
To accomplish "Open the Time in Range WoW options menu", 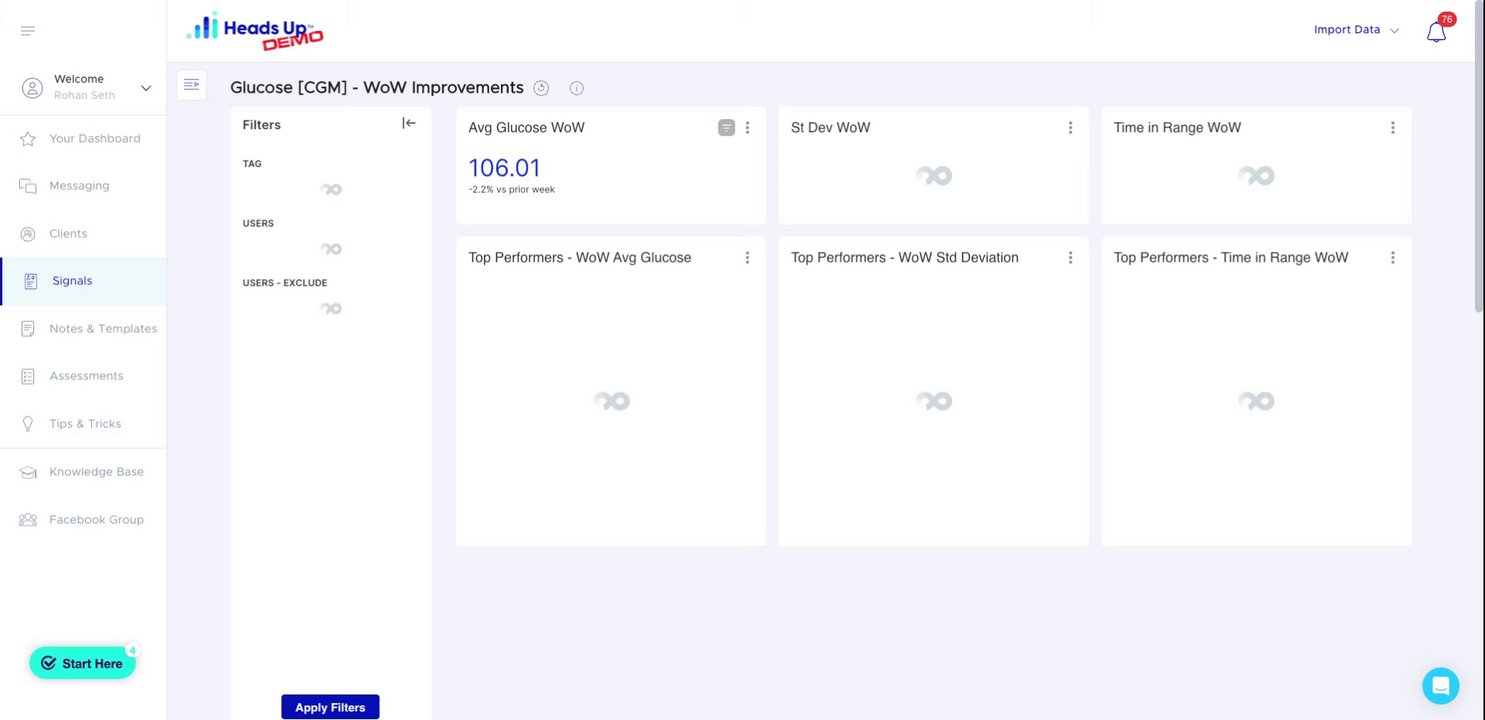I will point(1392,128).
